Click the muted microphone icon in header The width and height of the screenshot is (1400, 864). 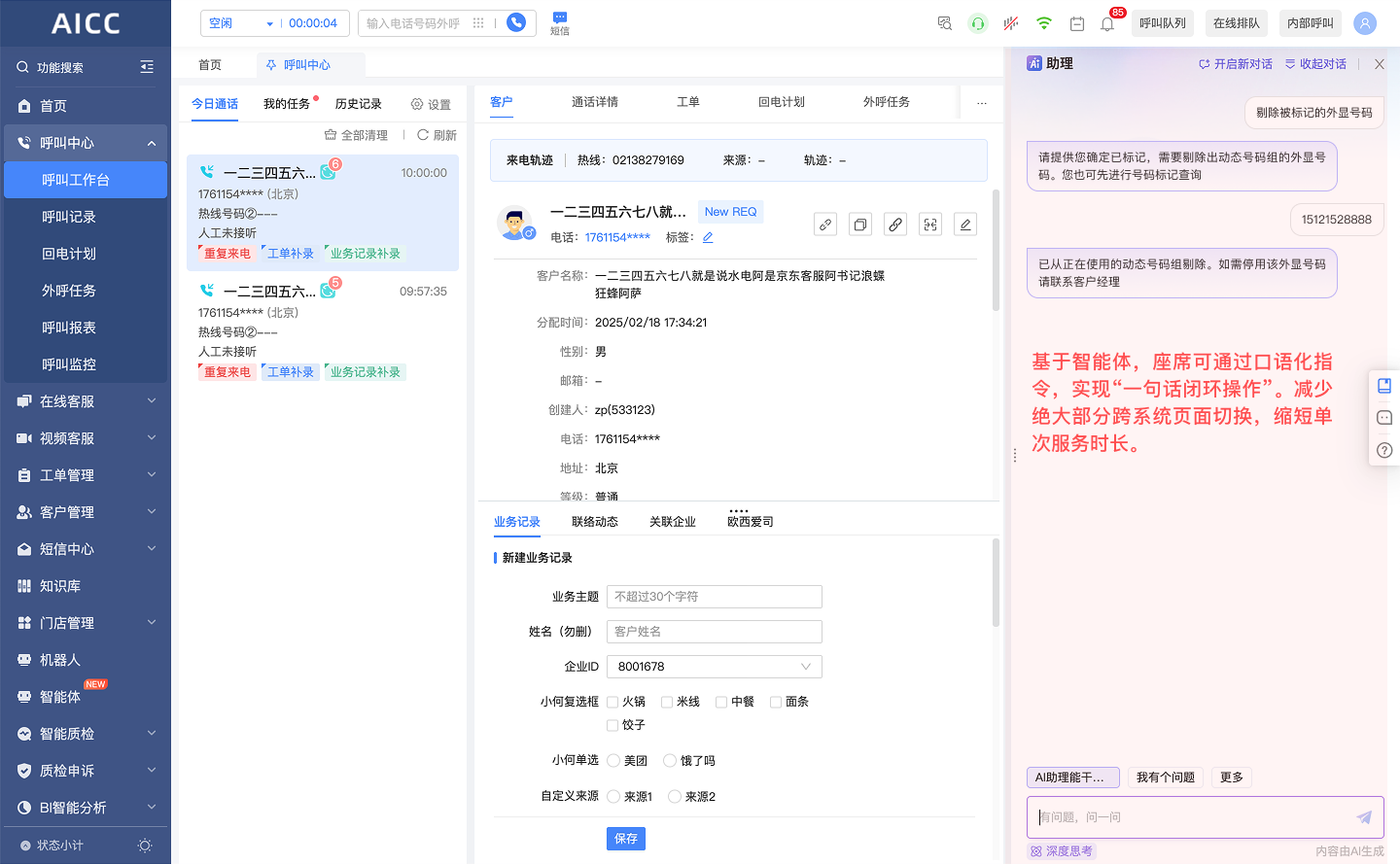(x=1011, y=23)
